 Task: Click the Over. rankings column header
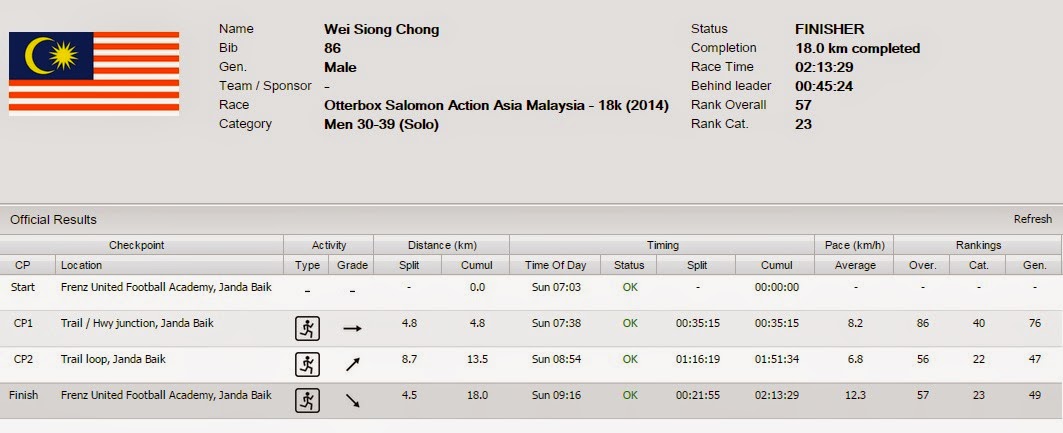[922, 265]
